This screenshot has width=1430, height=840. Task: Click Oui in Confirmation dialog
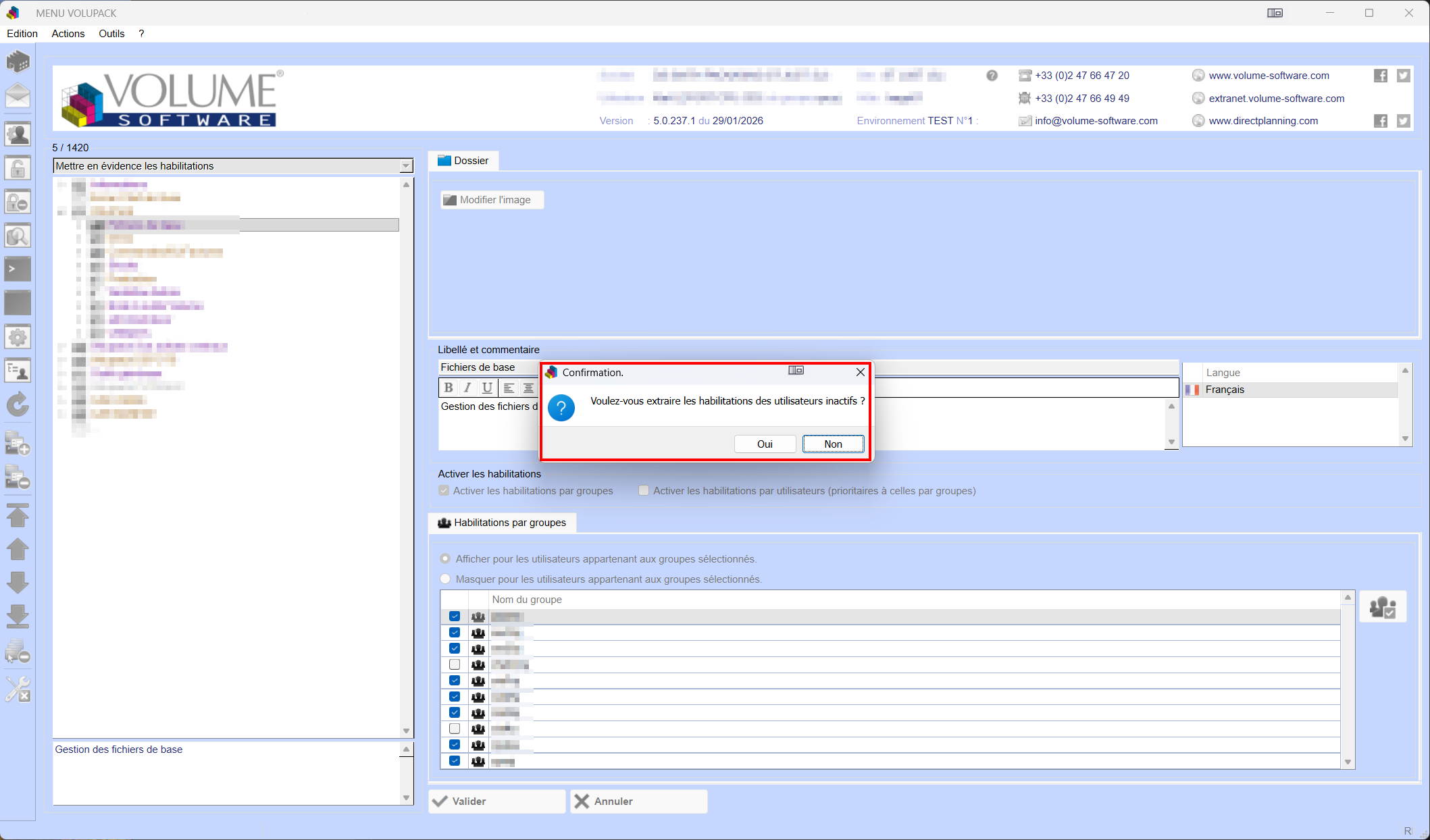(x=765, y=444)
